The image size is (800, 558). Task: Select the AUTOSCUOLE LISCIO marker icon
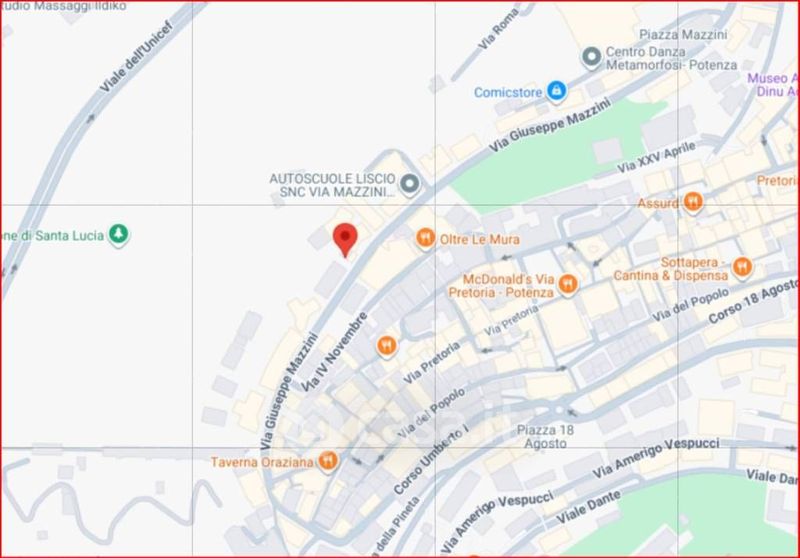(x=409, y=185)
